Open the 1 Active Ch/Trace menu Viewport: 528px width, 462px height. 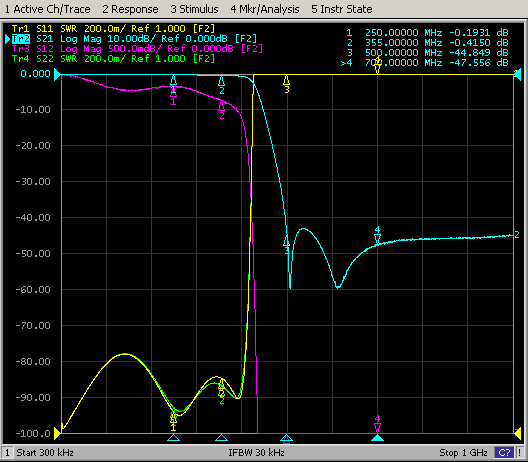(47, 9)
